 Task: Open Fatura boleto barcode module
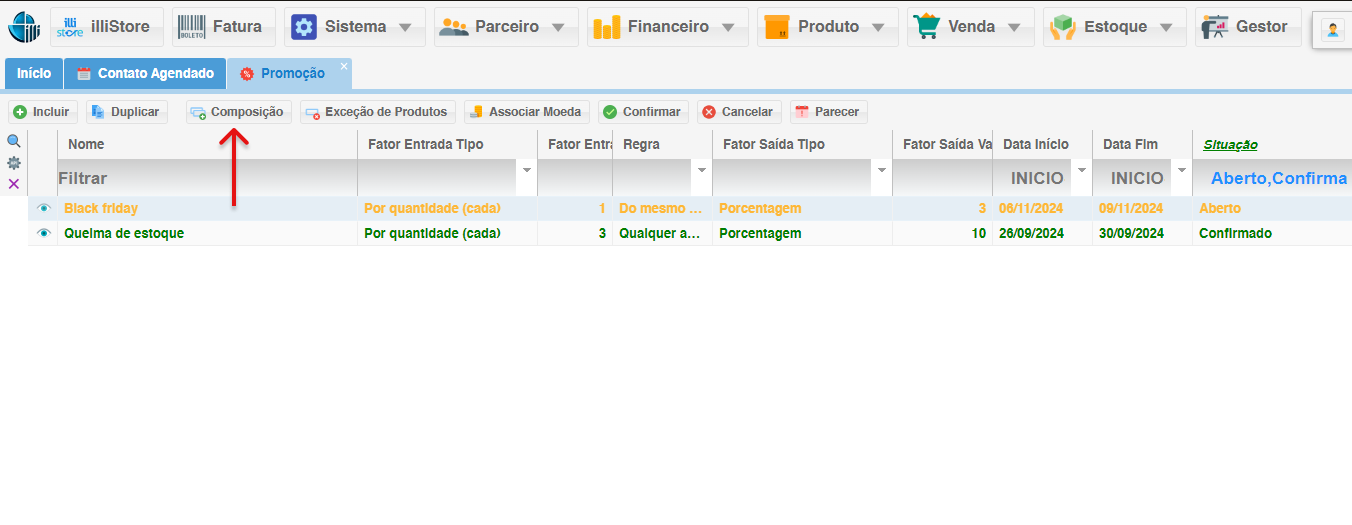pyautogui.click(x=224, y=27)
